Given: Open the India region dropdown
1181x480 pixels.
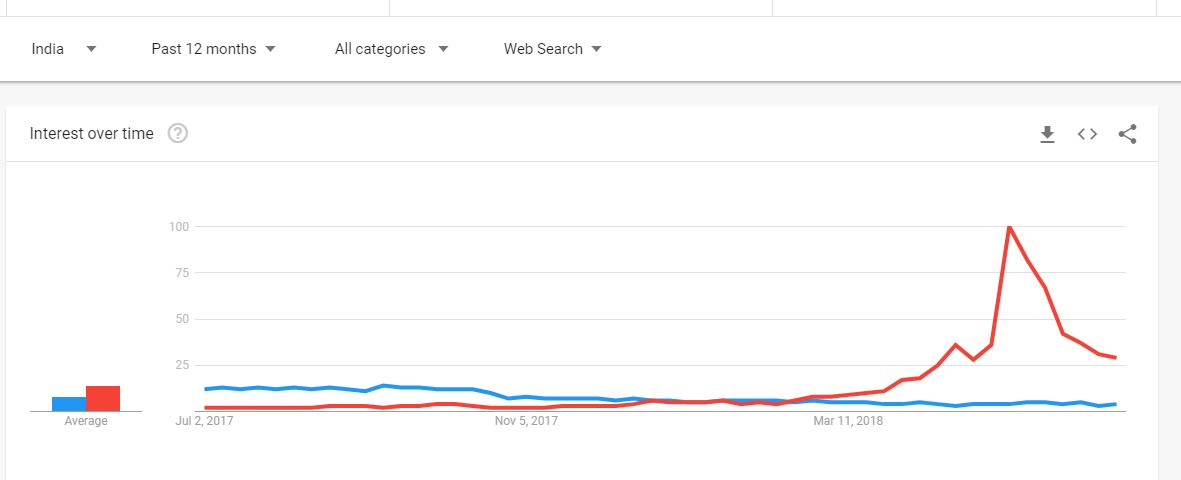Looking at the screenshot, I should (x=63, y=49).
